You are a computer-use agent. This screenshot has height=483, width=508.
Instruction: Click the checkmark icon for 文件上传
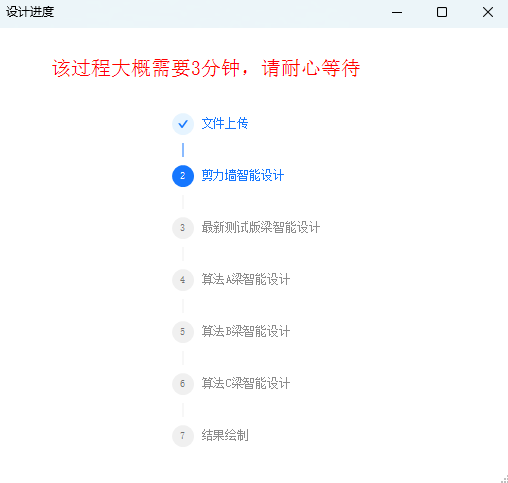tap(183, 124)
